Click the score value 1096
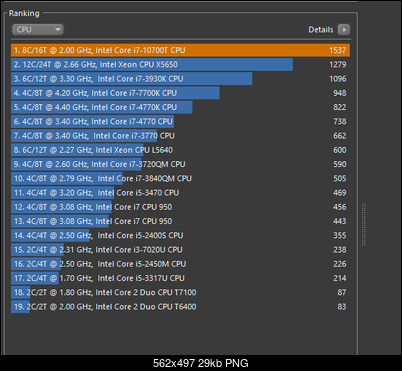Viewport: 402px width, 371px height. [338, 79]
